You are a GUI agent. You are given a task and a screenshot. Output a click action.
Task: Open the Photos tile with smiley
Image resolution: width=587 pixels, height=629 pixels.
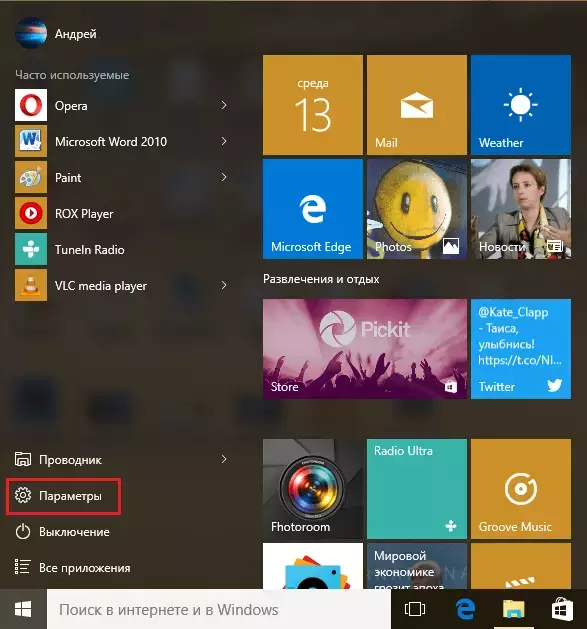(x=417, y=209)
